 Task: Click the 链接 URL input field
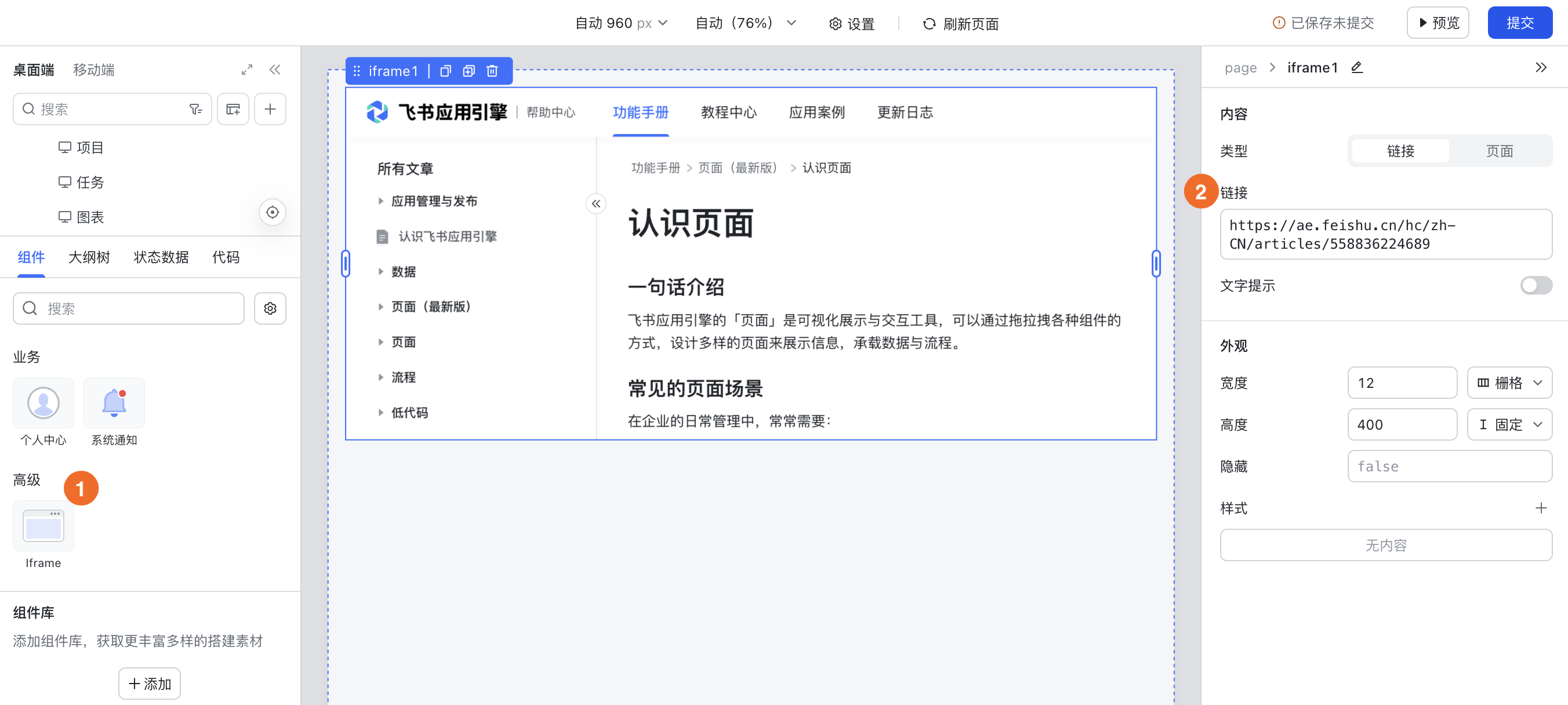tap(1386, 234)
